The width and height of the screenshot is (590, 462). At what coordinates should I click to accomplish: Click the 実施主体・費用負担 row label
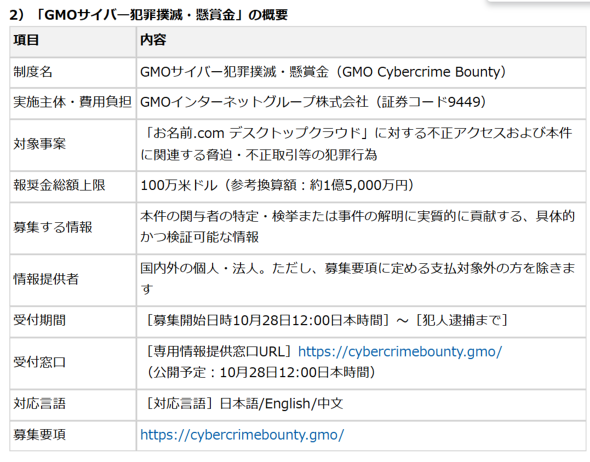tap(72, 102)
